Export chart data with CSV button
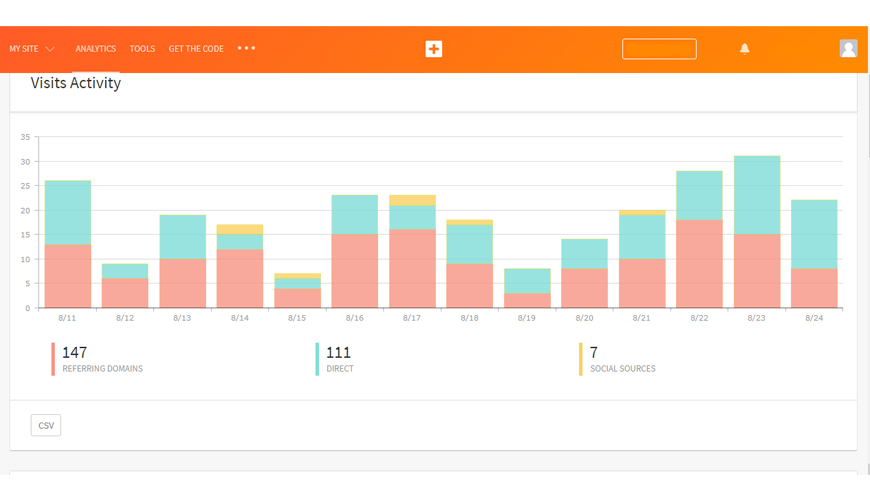Image resolution: width=870 pixels, height=500 pixels. (x=46, y=426)
